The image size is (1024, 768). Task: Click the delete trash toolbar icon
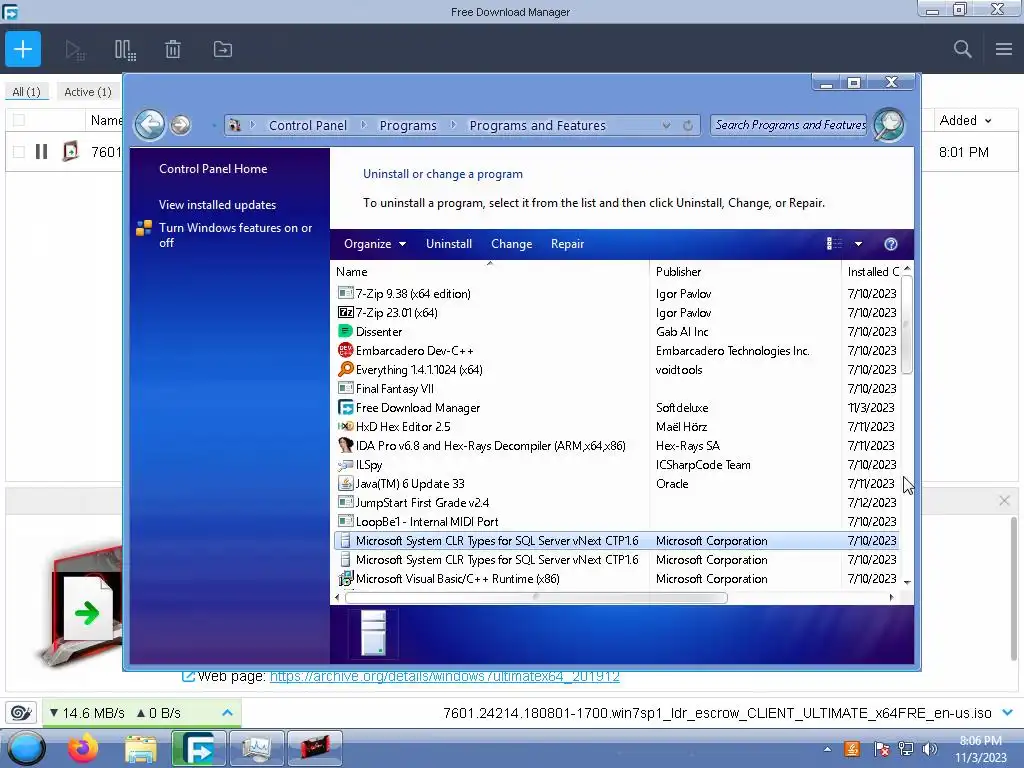[x=173, y=50]
